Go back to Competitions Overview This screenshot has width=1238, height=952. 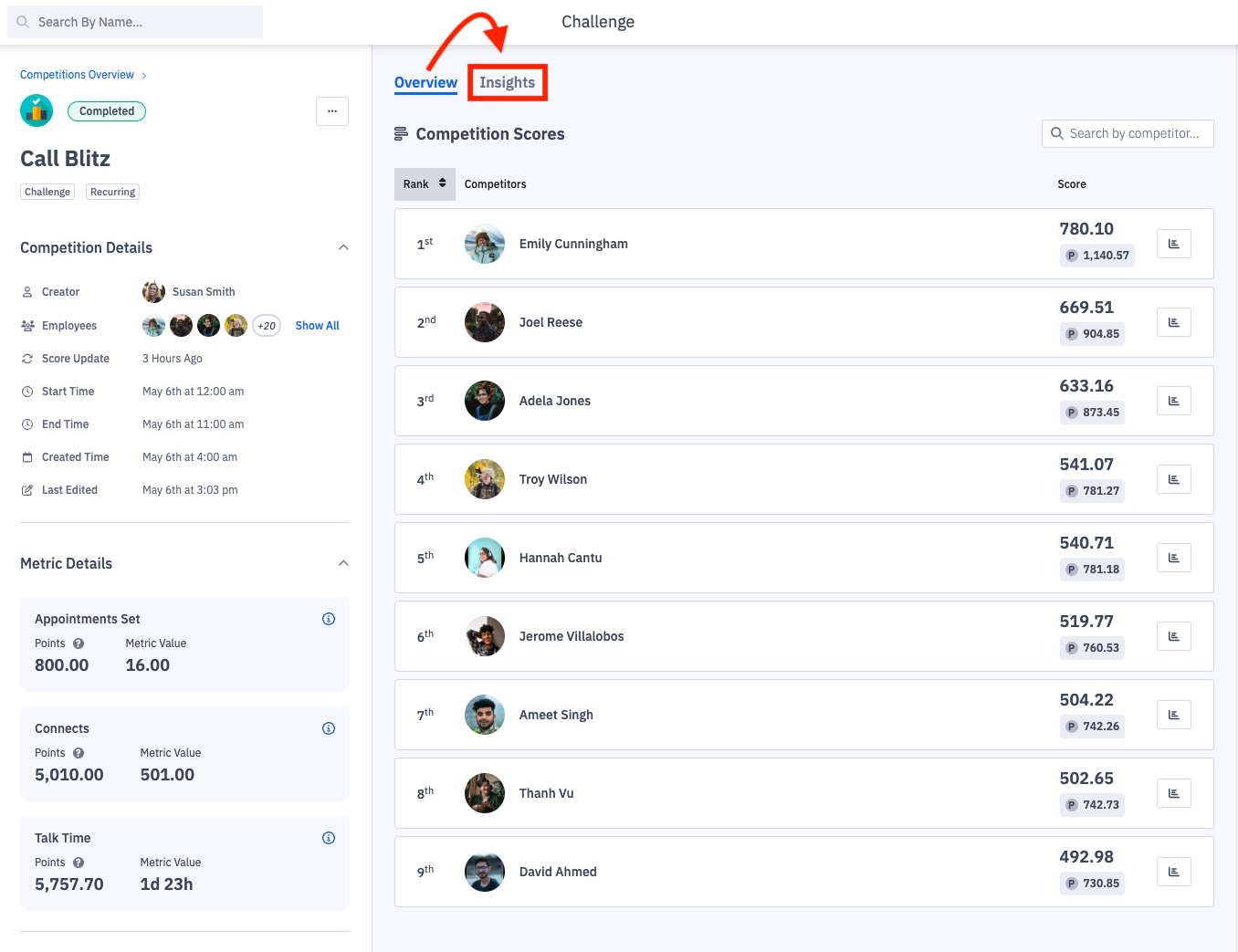tap(77, 75)
